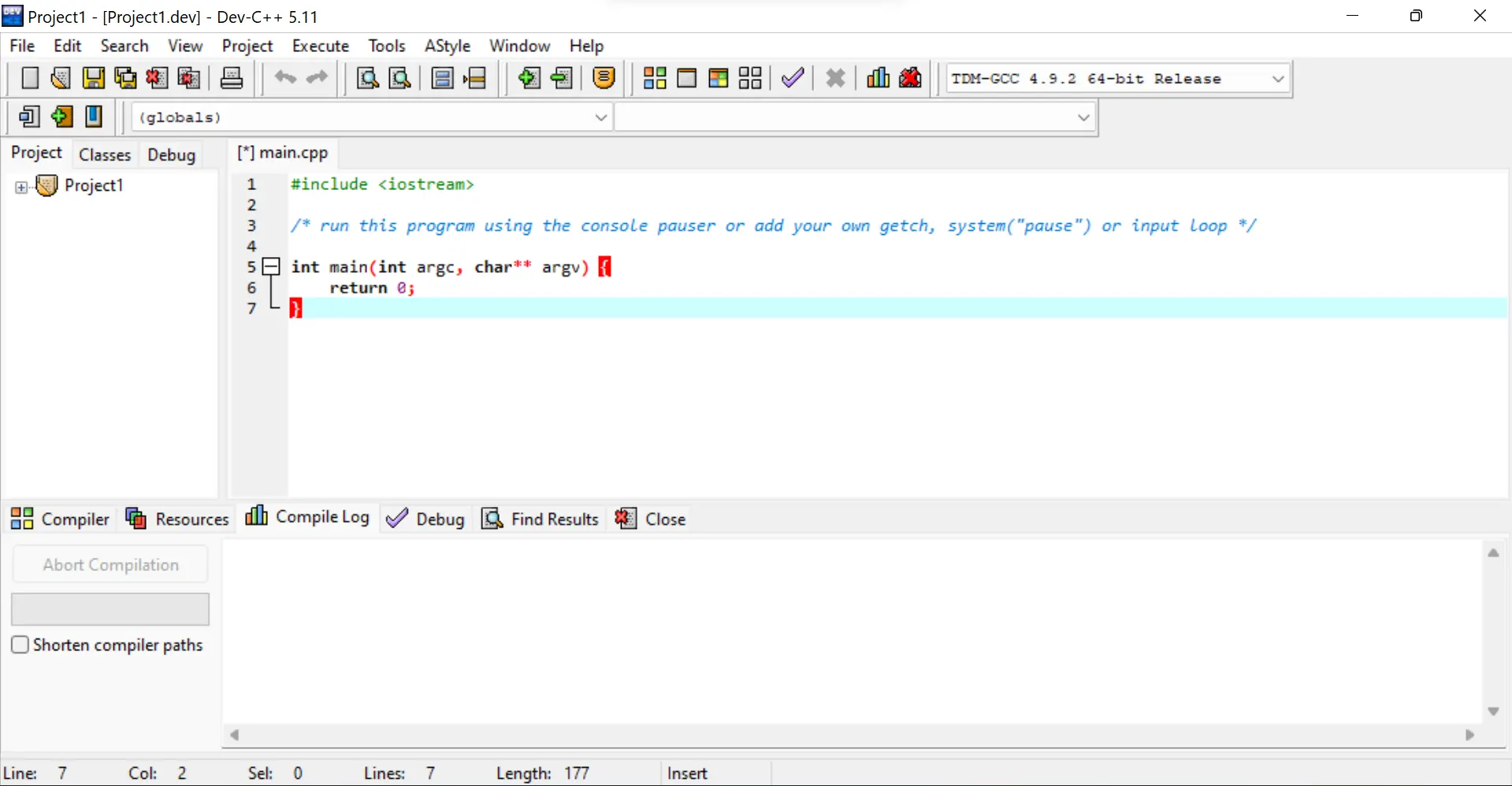
Task: Open the Find Results tab
Action: [x=541, y=519]
